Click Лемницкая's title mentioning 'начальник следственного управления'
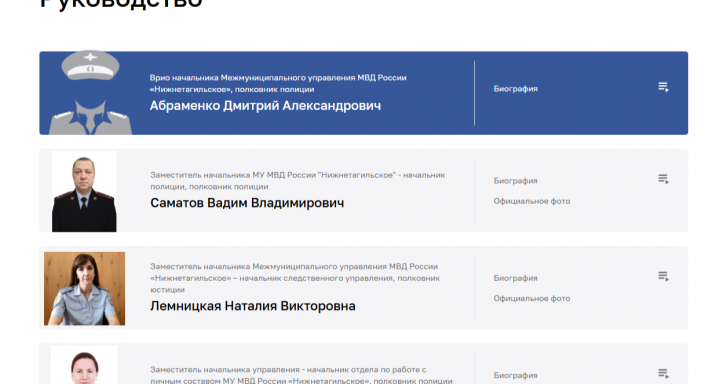This screenshot has height=384, width=705. [295, 278]
